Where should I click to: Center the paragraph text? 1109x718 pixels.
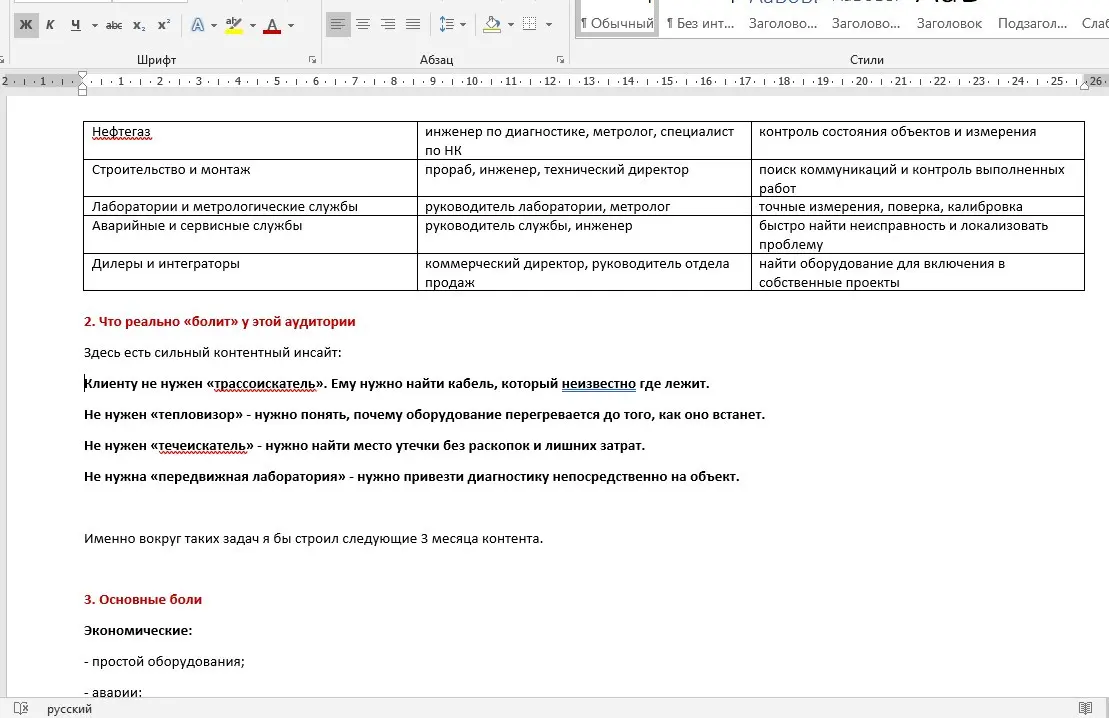pyautogui.click(x=363, y=25)
